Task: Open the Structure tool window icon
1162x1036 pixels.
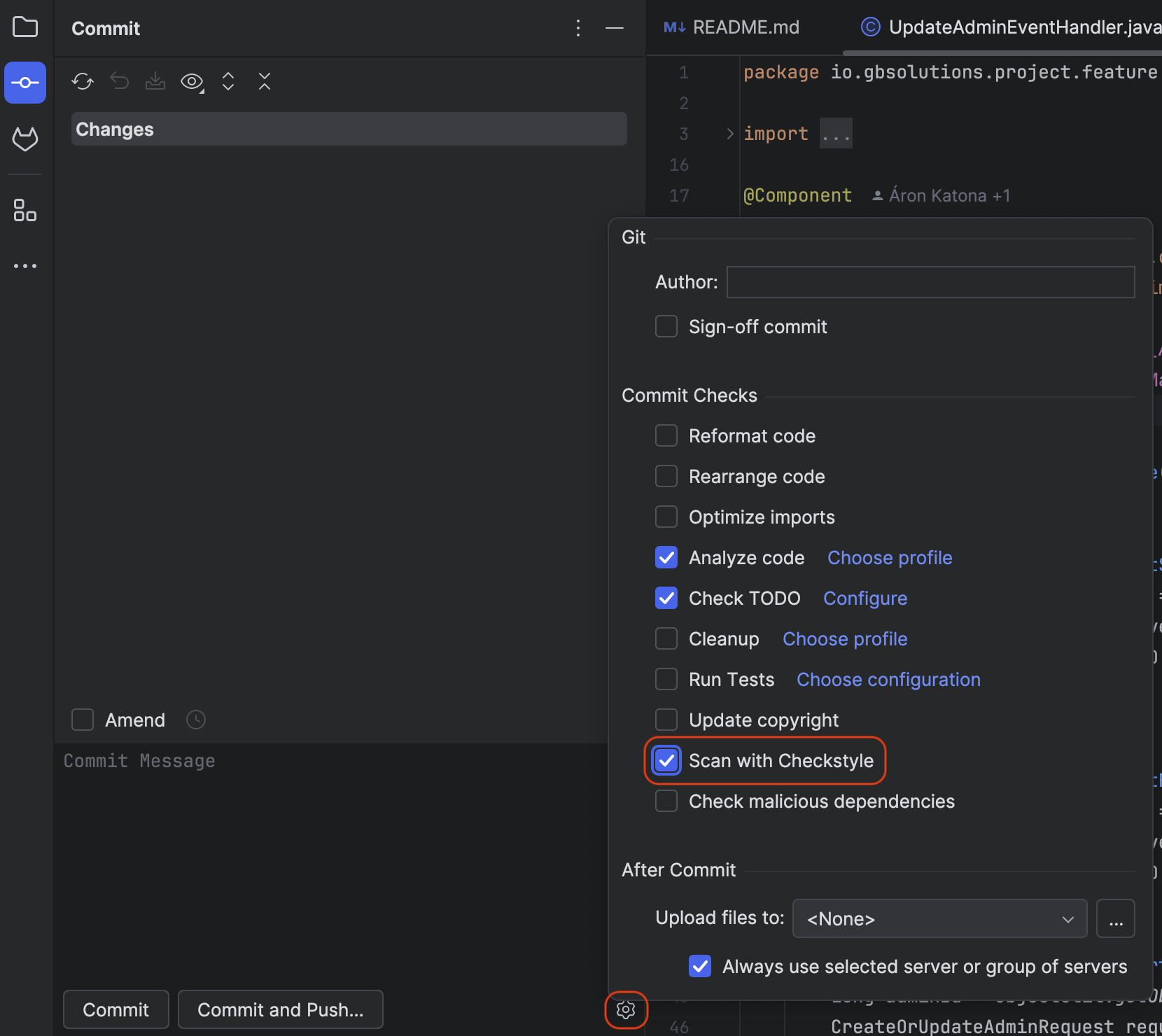Action: tap(25, 210)
